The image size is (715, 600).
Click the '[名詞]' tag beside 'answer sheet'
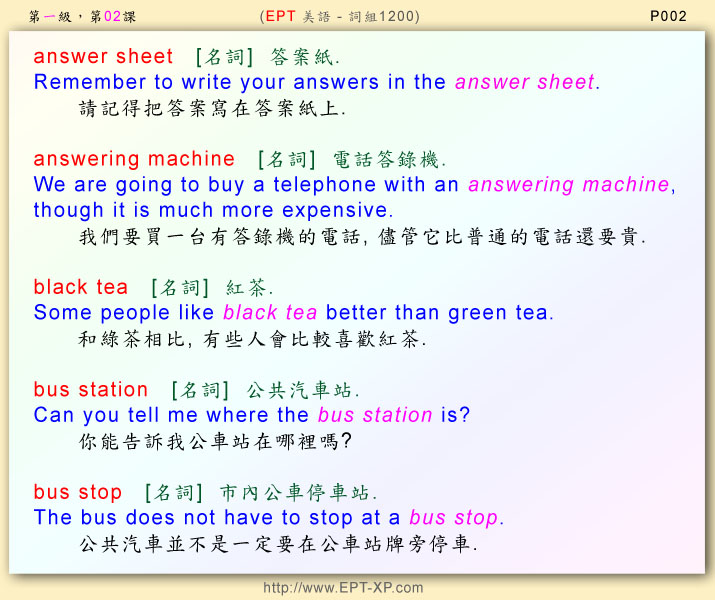point(224,57)
